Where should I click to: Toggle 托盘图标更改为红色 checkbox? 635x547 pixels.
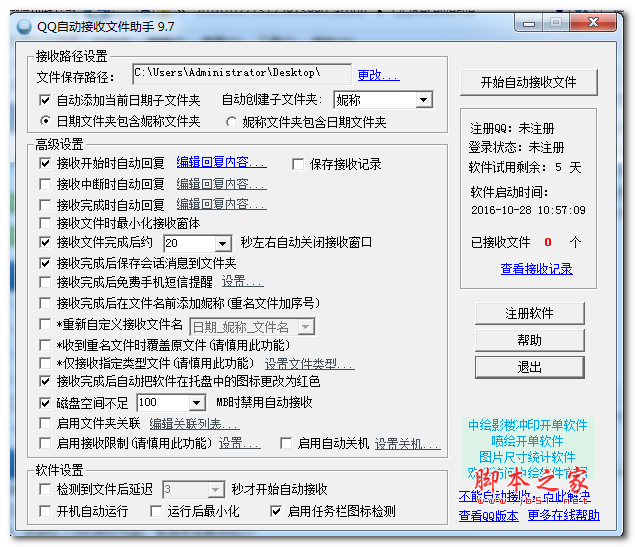45,381
